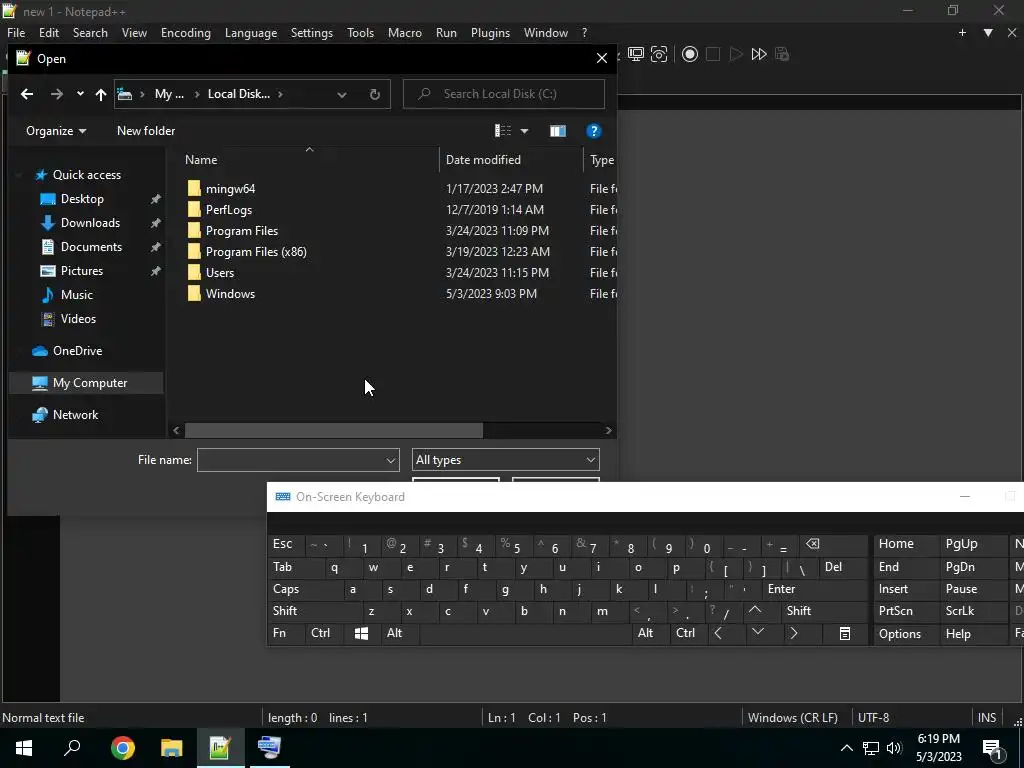Expand the File name history dropdown arrow

point(391,460)
